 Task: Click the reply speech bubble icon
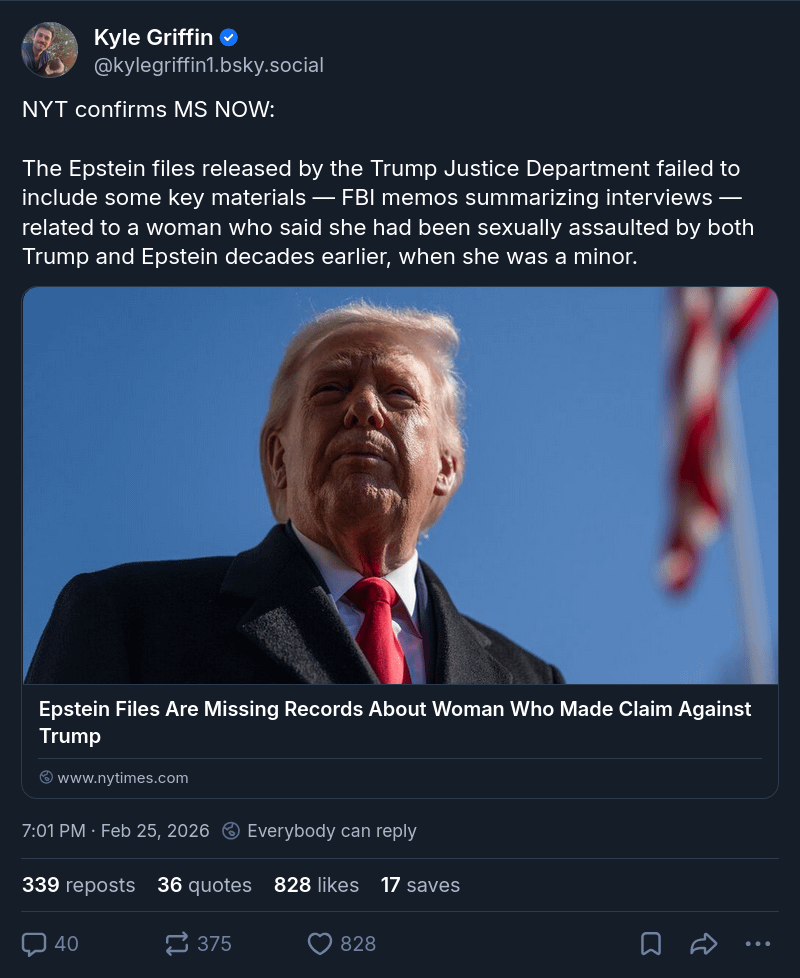tap(34, 944)
